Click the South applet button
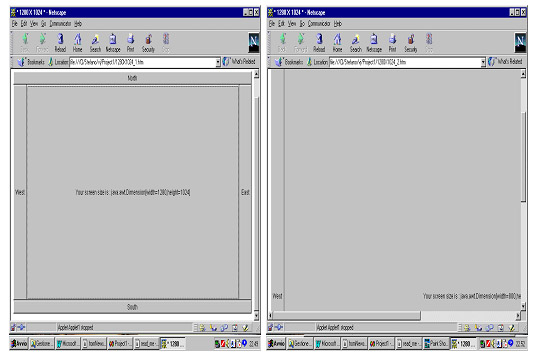 (132, 307)
